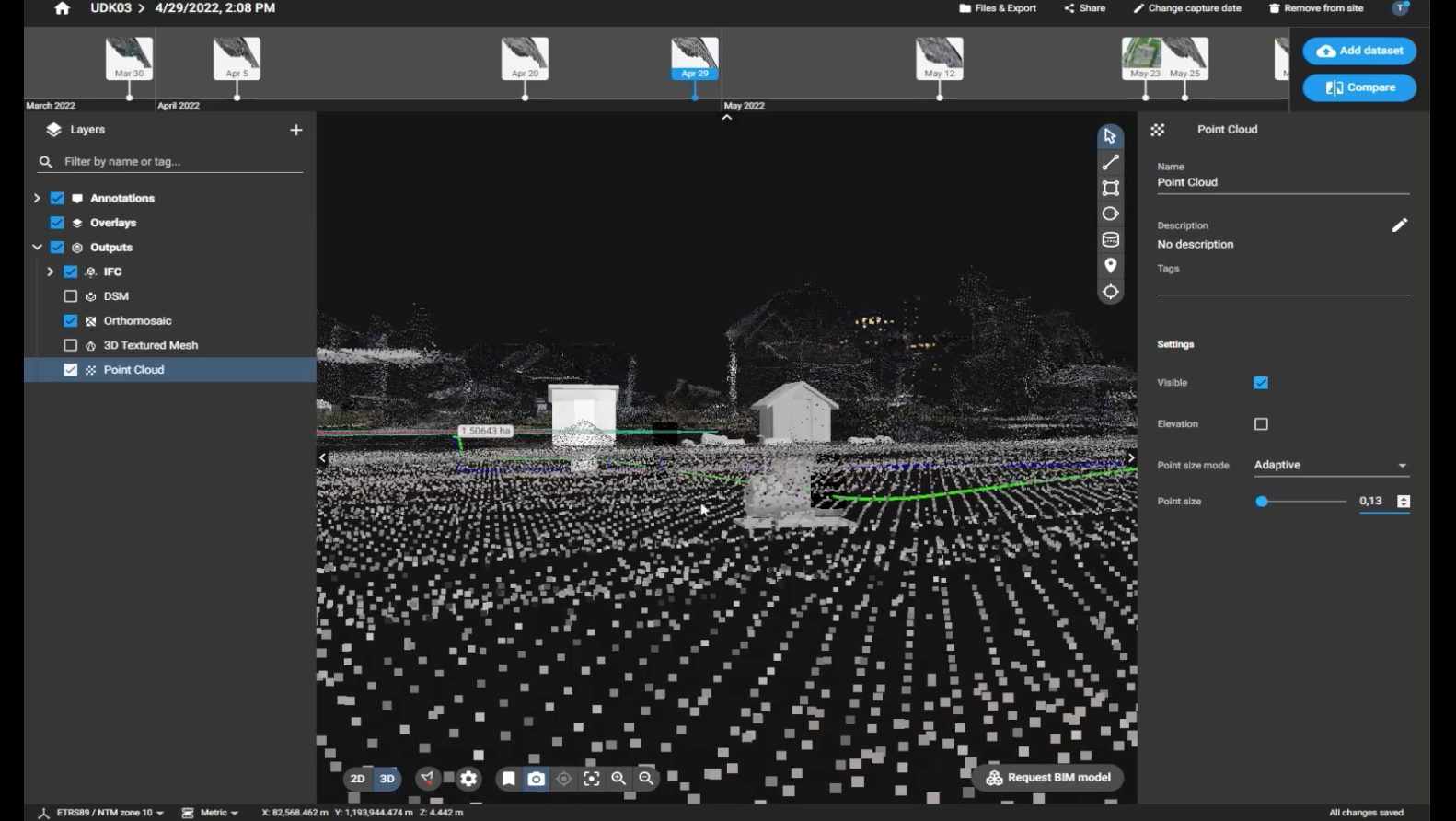This screenshot has height=821, width=1456.
Task: Click the gear settings icon in viewer toolbar
Action: tap(468, 779)
